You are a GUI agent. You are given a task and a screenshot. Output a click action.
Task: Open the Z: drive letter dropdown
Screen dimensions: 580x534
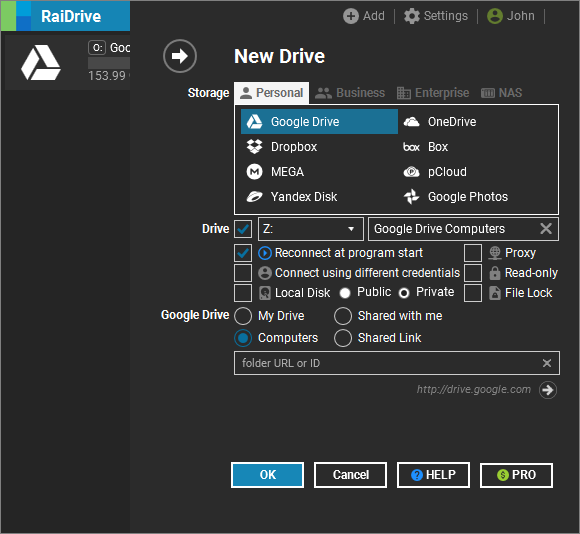coord(311,229)
